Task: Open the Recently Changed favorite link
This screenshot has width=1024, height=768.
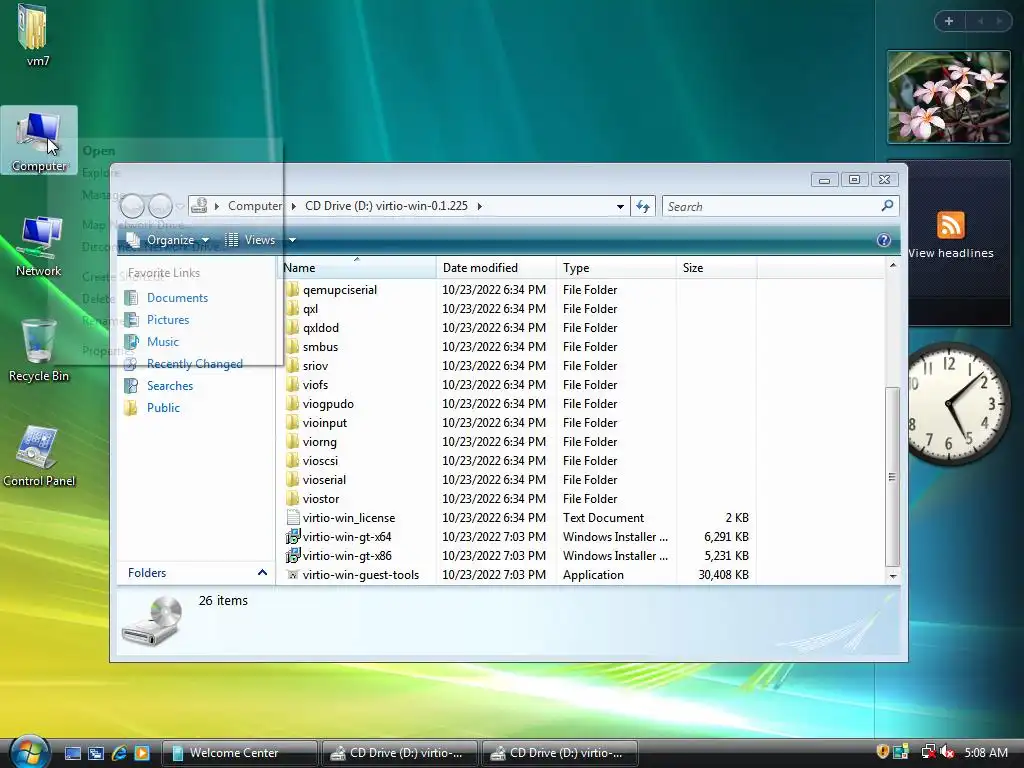Action: coord(195,364)
